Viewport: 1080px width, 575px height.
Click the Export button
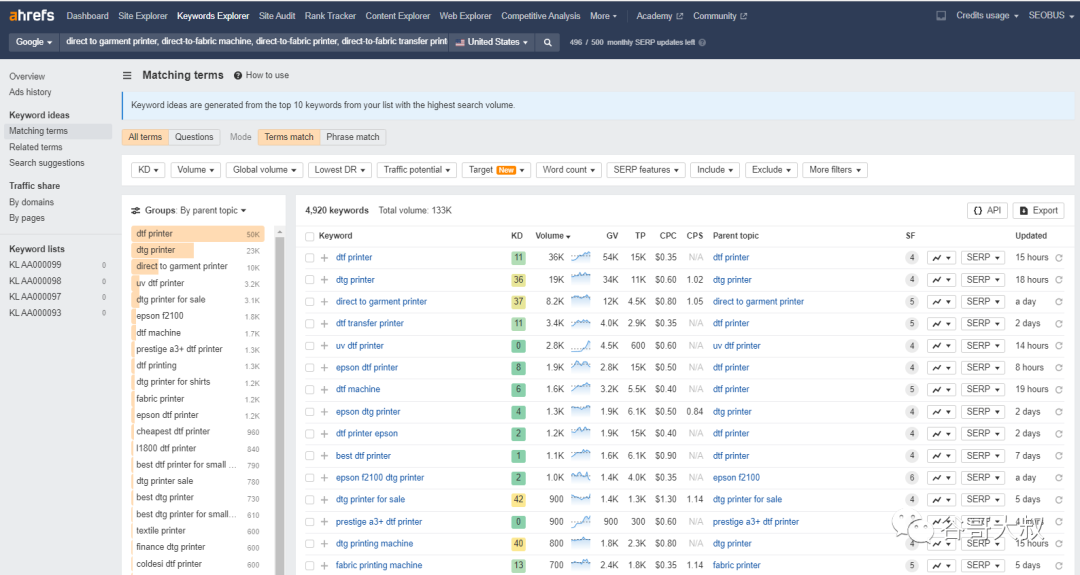[1039, 211]
